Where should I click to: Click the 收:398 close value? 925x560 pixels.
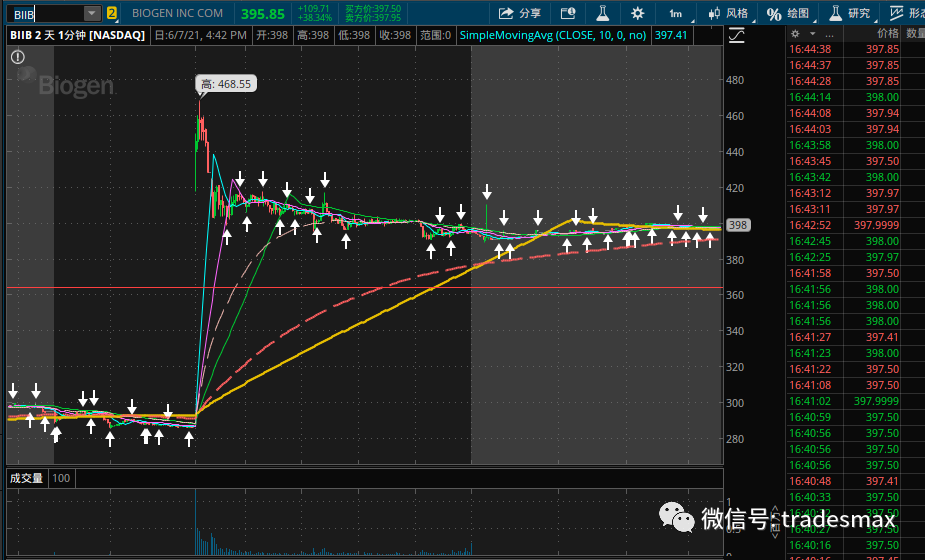point(395,35)
